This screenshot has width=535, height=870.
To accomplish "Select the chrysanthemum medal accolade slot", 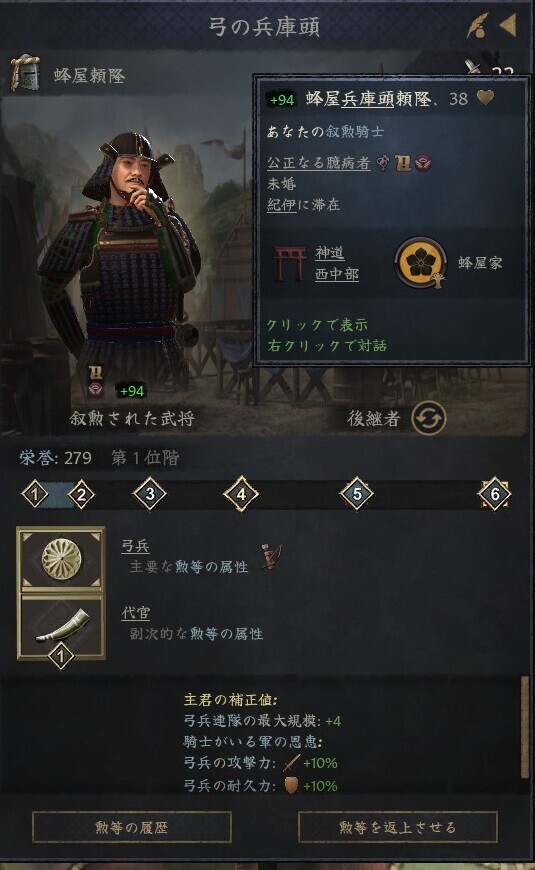I will click(61, 559).
